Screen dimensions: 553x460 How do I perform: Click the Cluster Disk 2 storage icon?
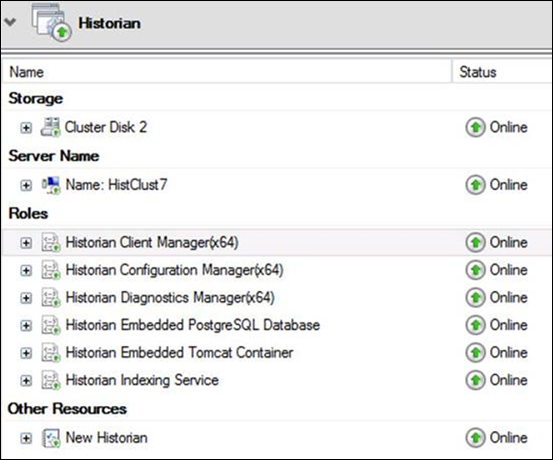pos(50,127)
